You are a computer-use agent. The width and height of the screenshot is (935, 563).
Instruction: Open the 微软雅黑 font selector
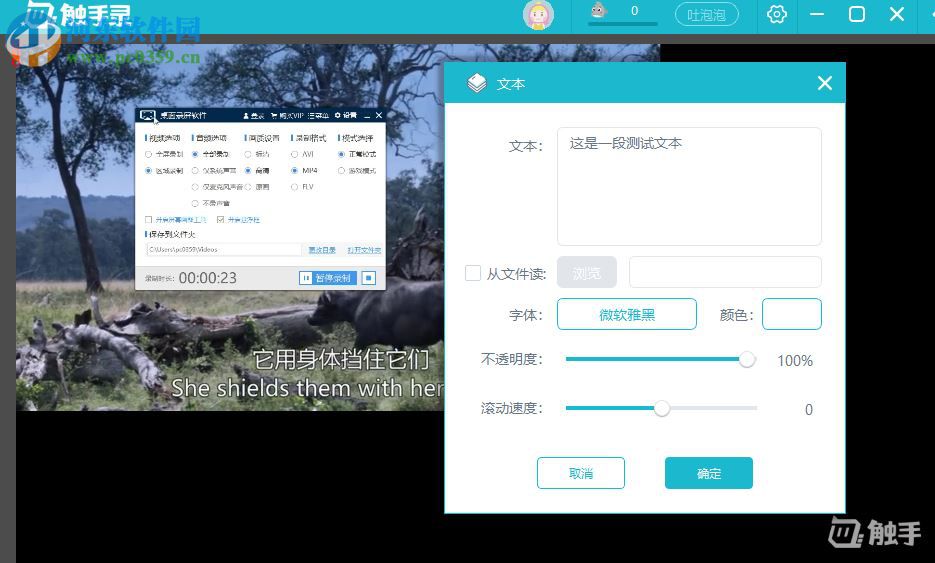pyautogui.click(x=627, y=314)
